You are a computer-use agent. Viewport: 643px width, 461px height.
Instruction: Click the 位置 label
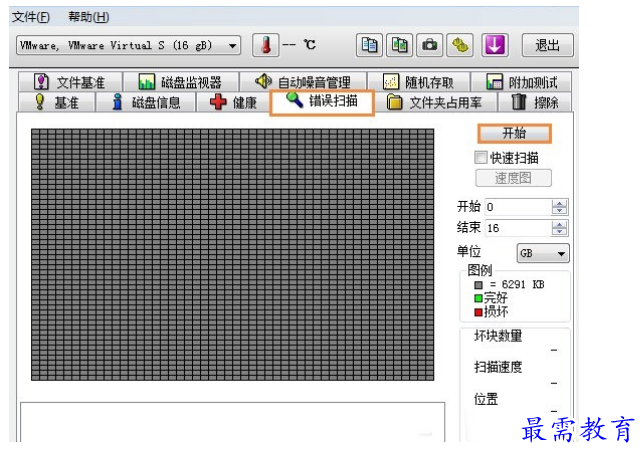(486, 399)
